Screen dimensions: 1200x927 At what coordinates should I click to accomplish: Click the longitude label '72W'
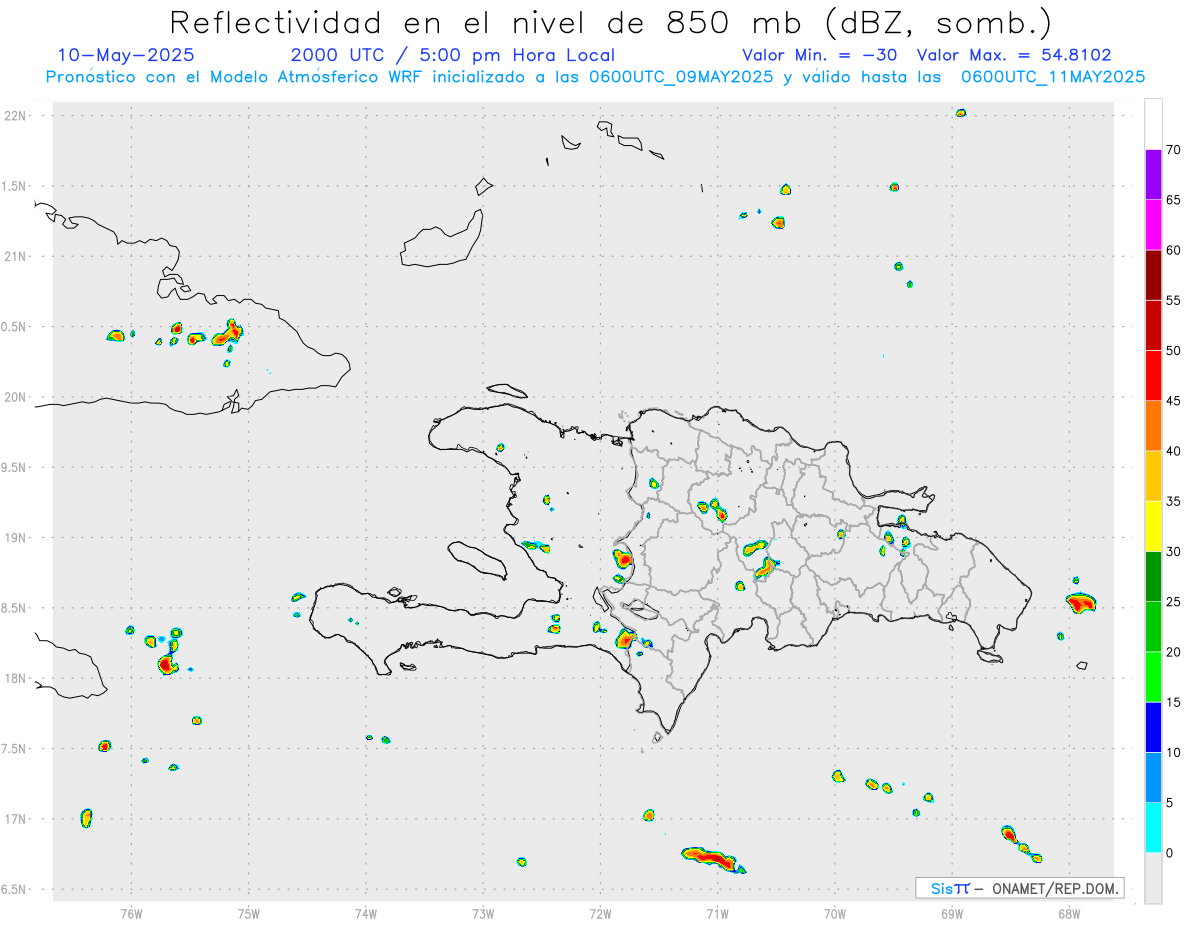pos(600,913)
